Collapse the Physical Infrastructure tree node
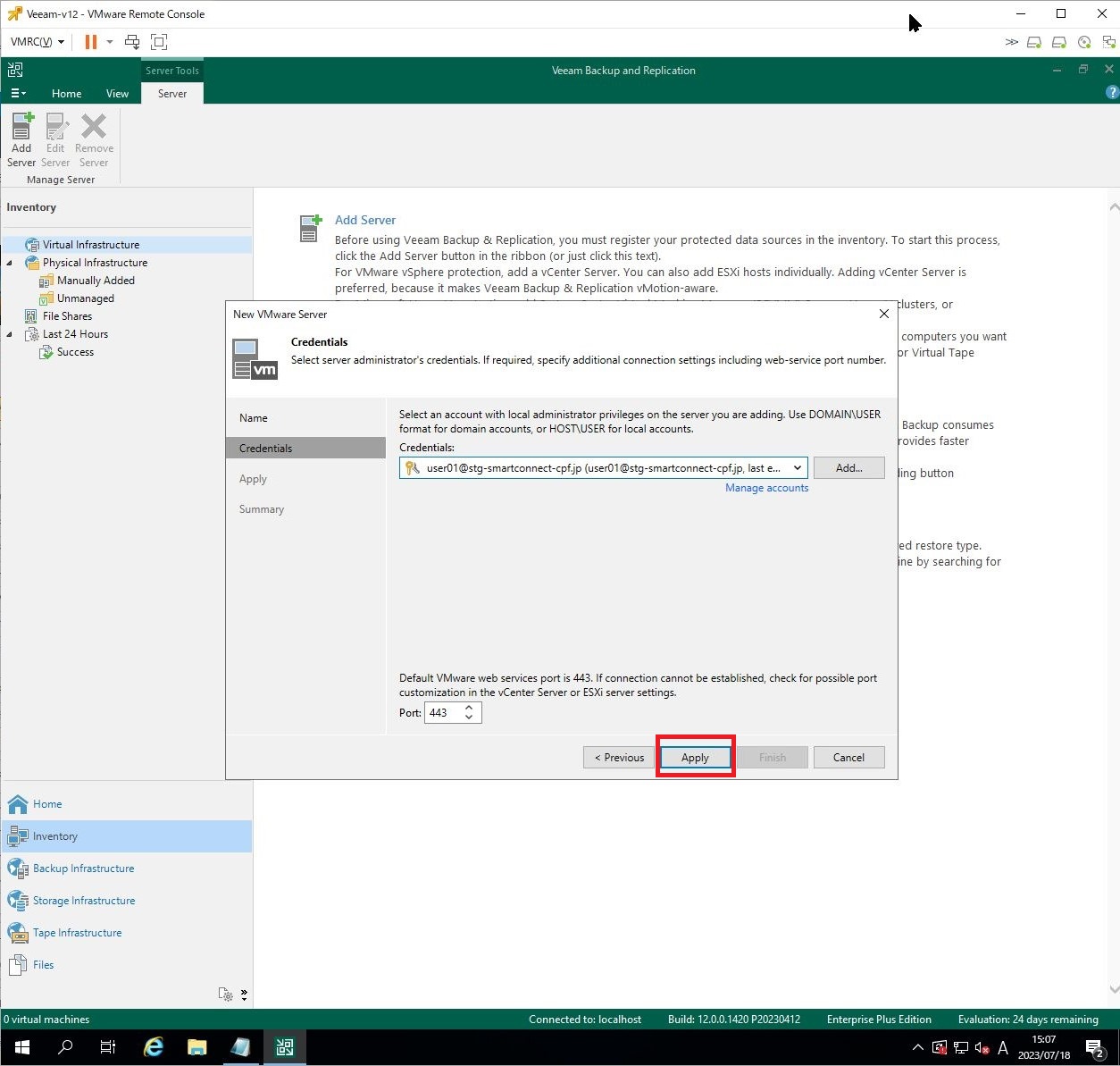1120x1066 pixels. [10, 263]
